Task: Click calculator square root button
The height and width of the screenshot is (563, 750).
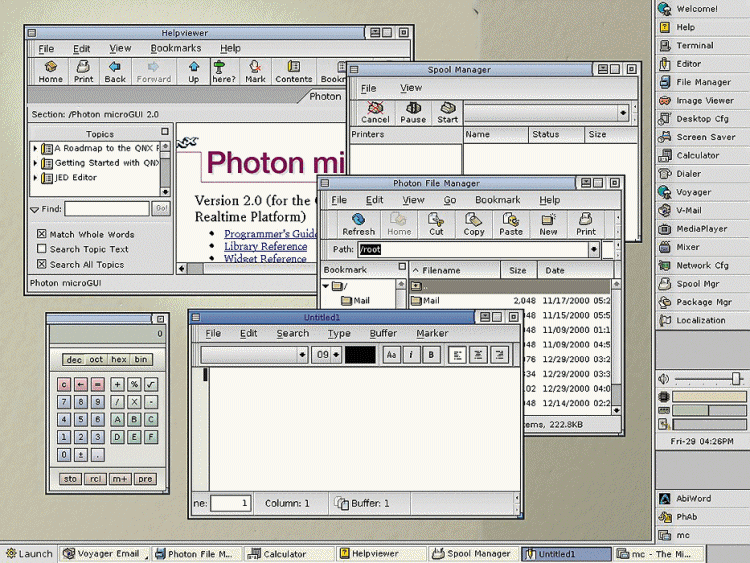Action: (x=151, y=384)
